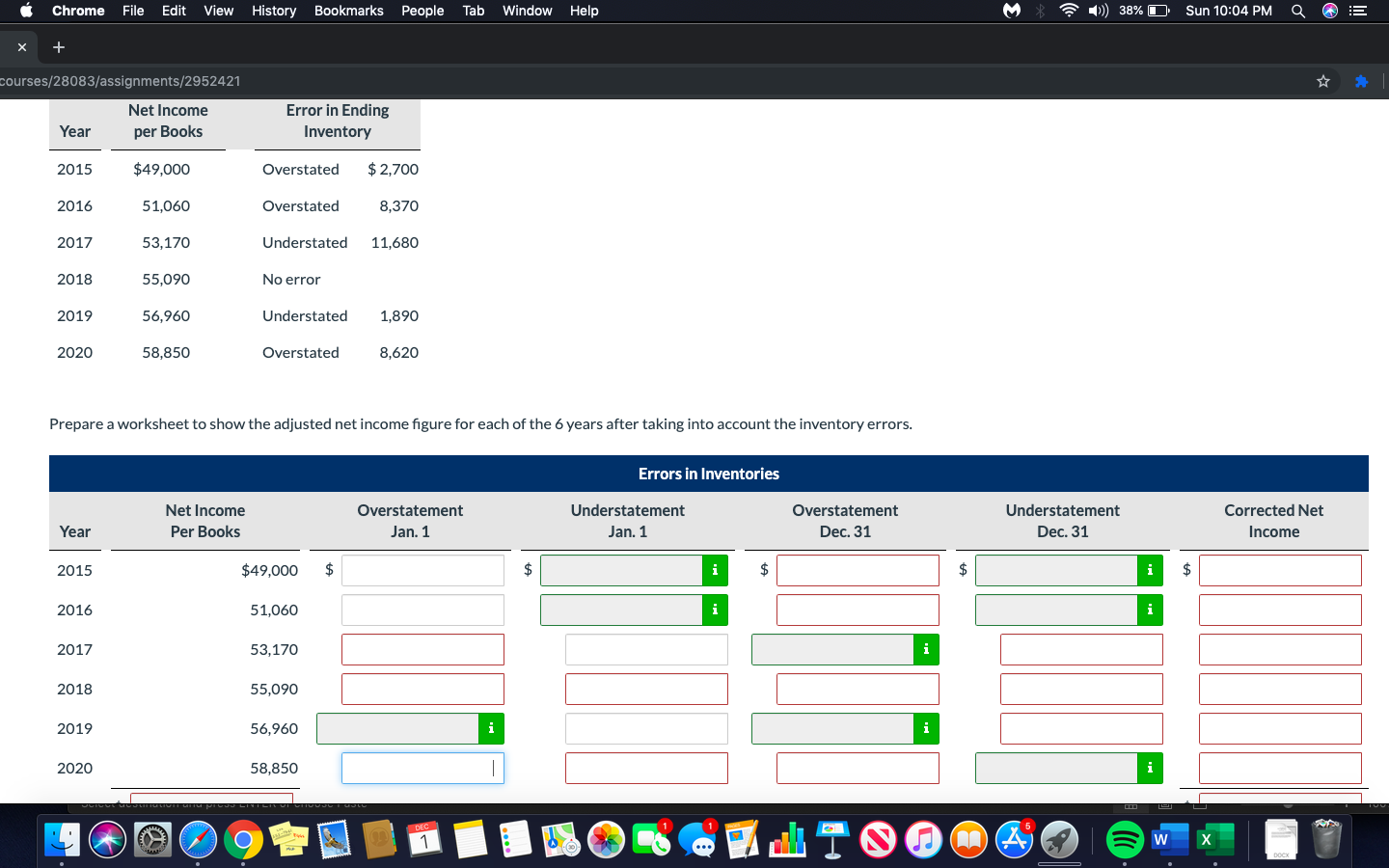Viewport: 1389px width, 868px height.
Task: Open Google Chrome from the dock
Action: pos(243,840)
